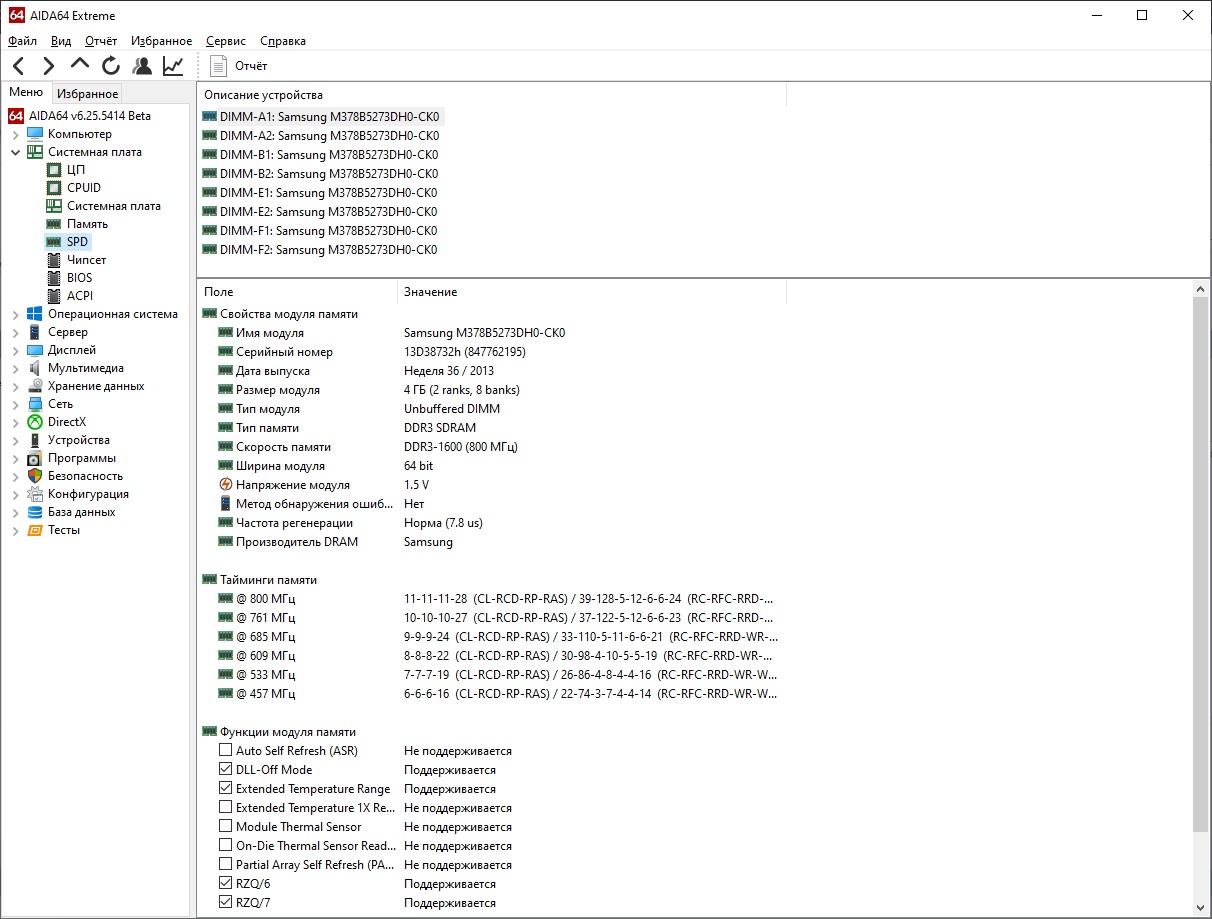1212x919 pixels.
Task: Click the Безопасность shield icon
Action: (35, 476)
